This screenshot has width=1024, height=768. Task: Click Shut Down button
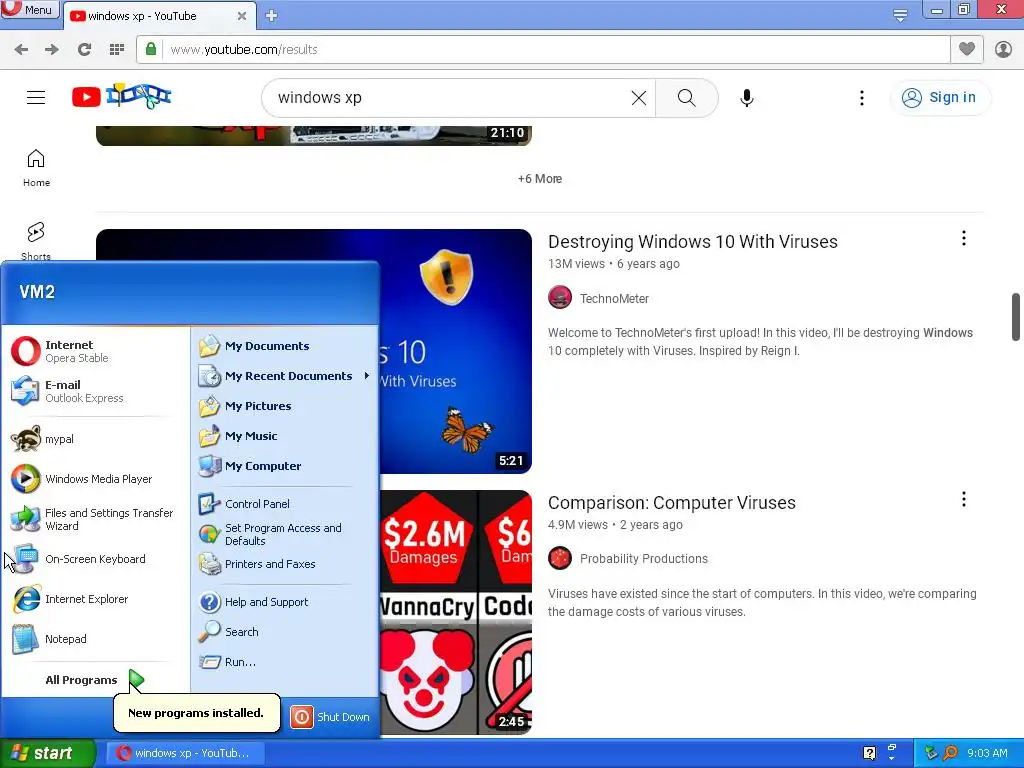click(330, 717)
